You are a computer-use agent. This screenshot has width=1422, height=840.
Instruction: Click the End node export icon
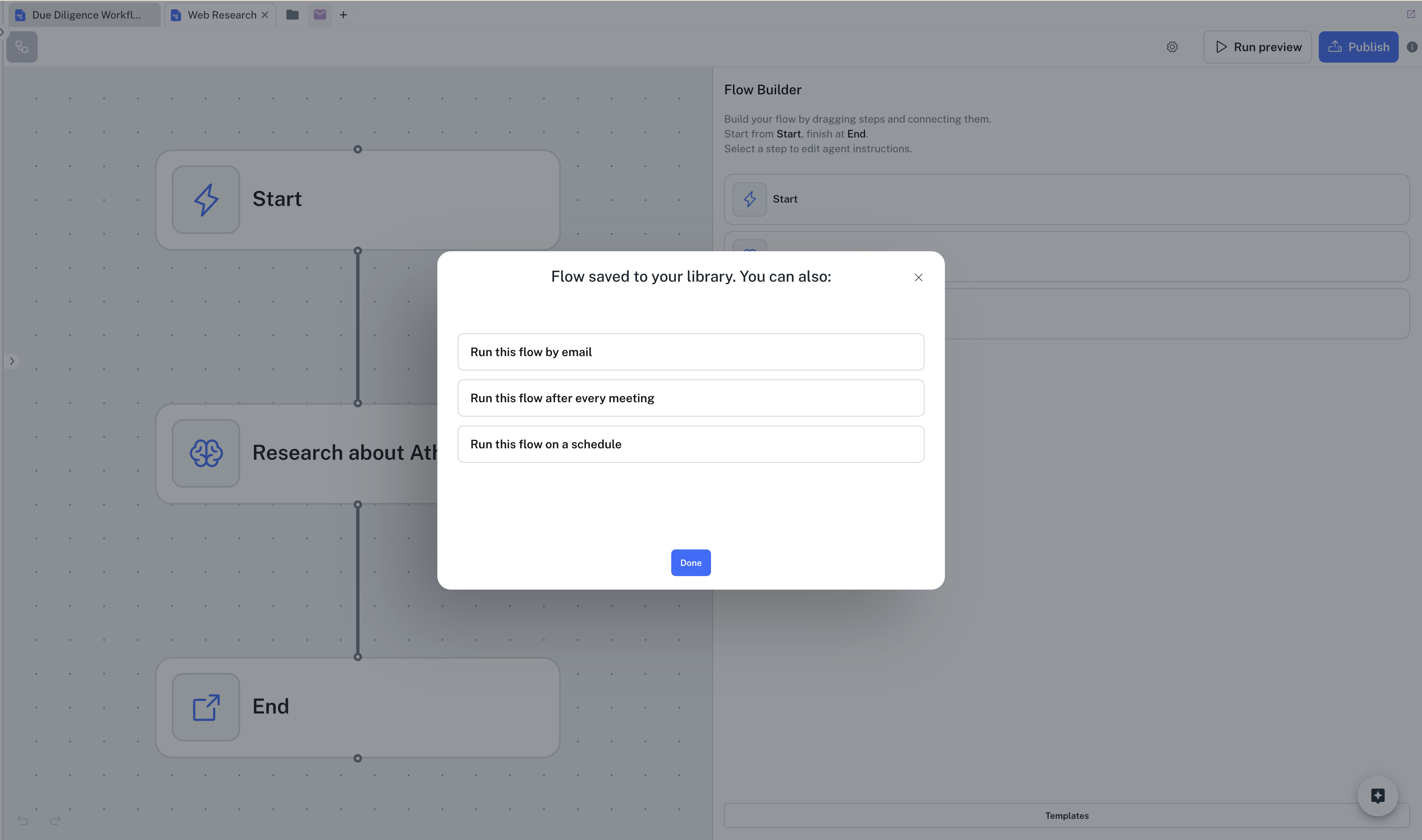coord(206,707)
